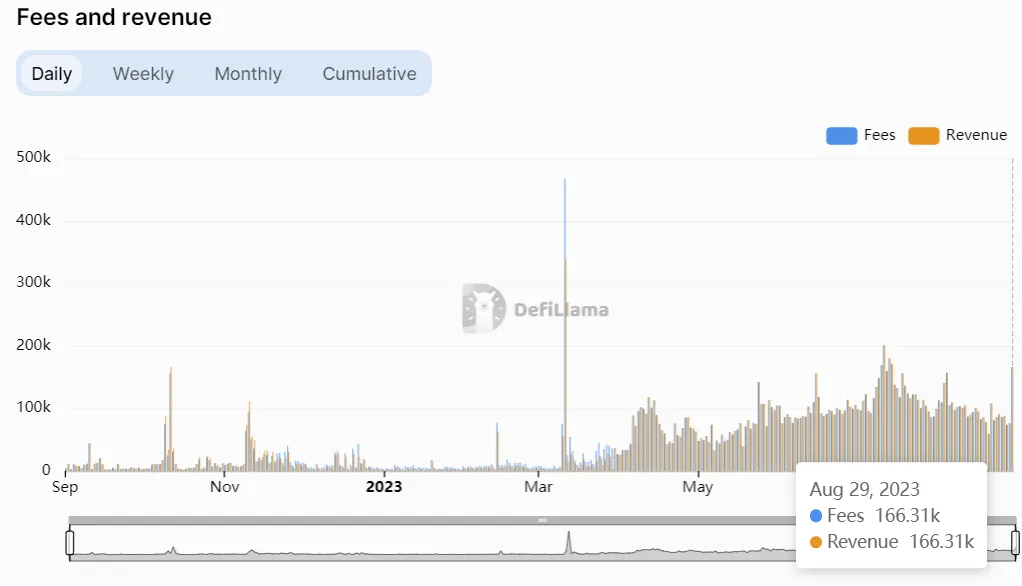
Task: Click the 400k axis label
Action: [x=33, y=220]
